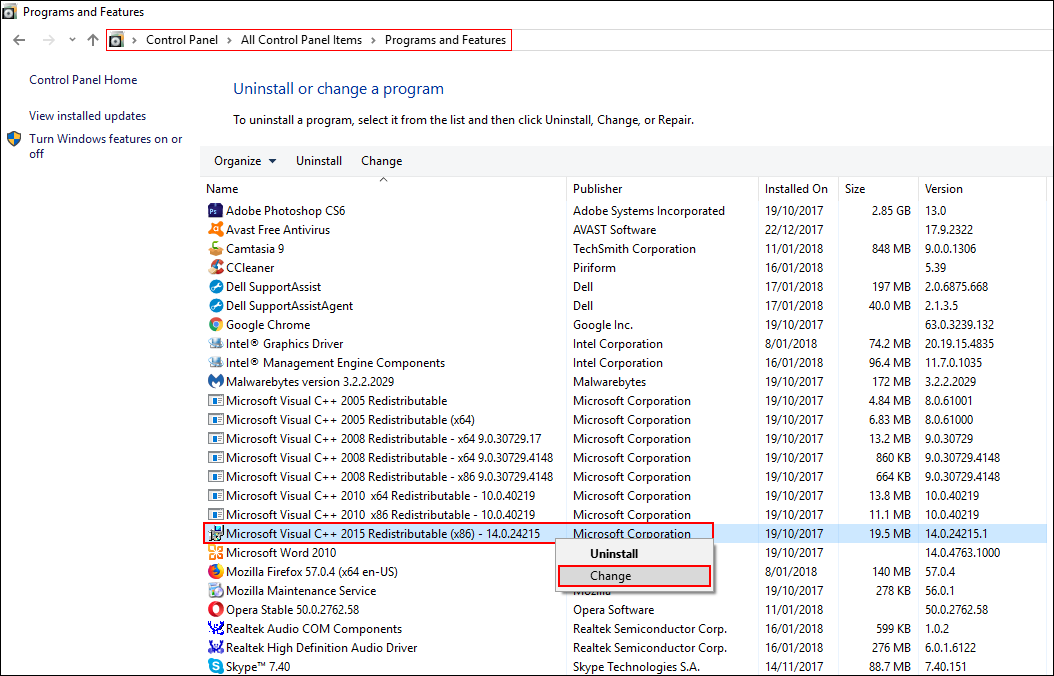Choose Change from the context menu
The height and width of the screenshot is (676, 1054).
(x=634, y=576)
